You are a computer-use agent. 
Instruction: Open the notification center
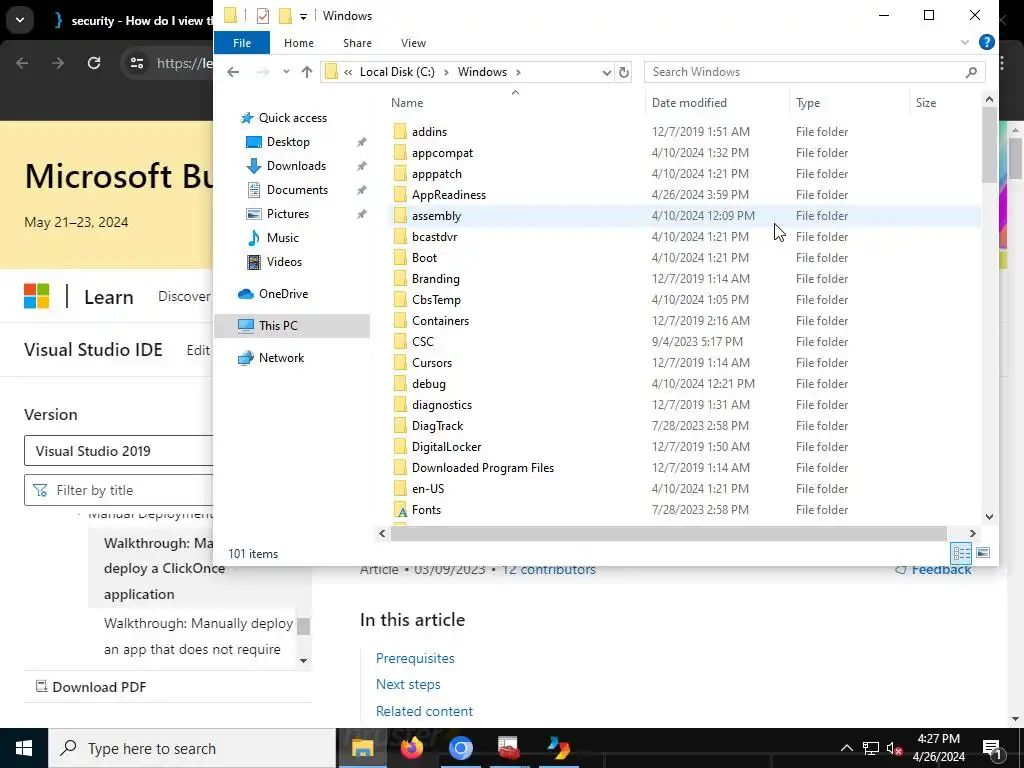pos(991,748)
